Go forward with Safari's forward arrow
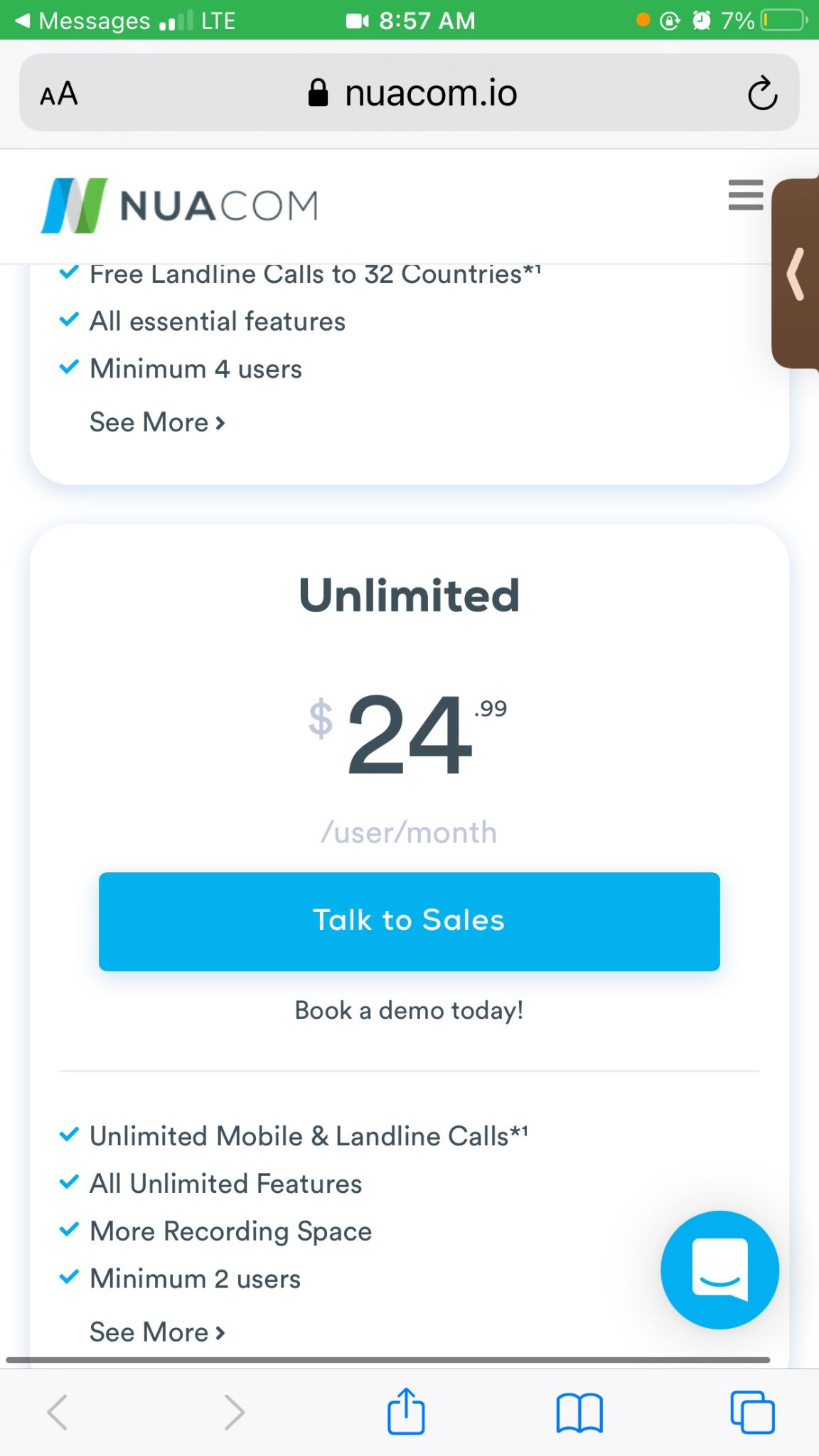Image resolution: width=819 pixels, height=1456 pixels. 234,1412
